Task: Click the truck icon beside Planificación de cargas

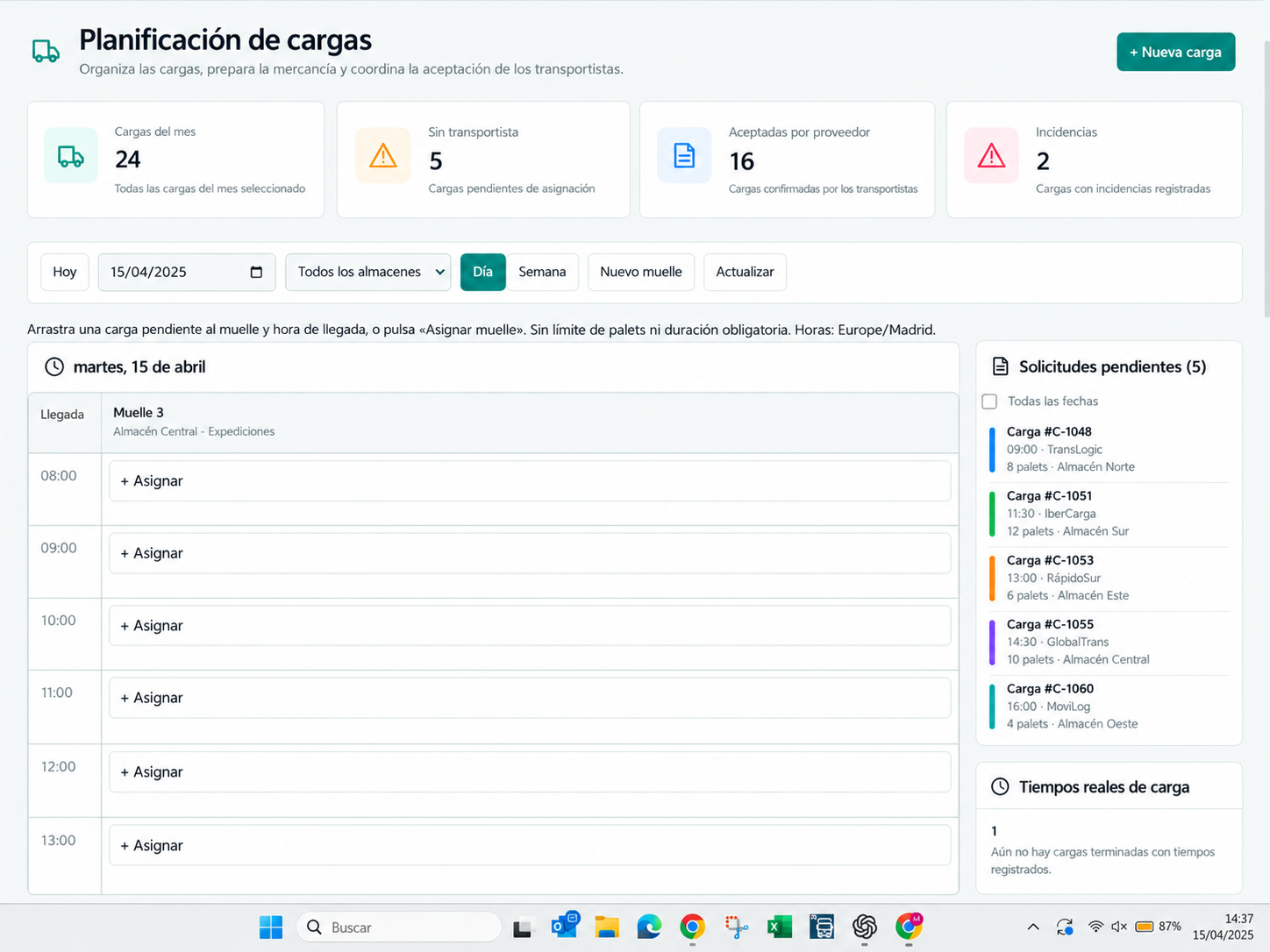Action: (x=46, y=52)
